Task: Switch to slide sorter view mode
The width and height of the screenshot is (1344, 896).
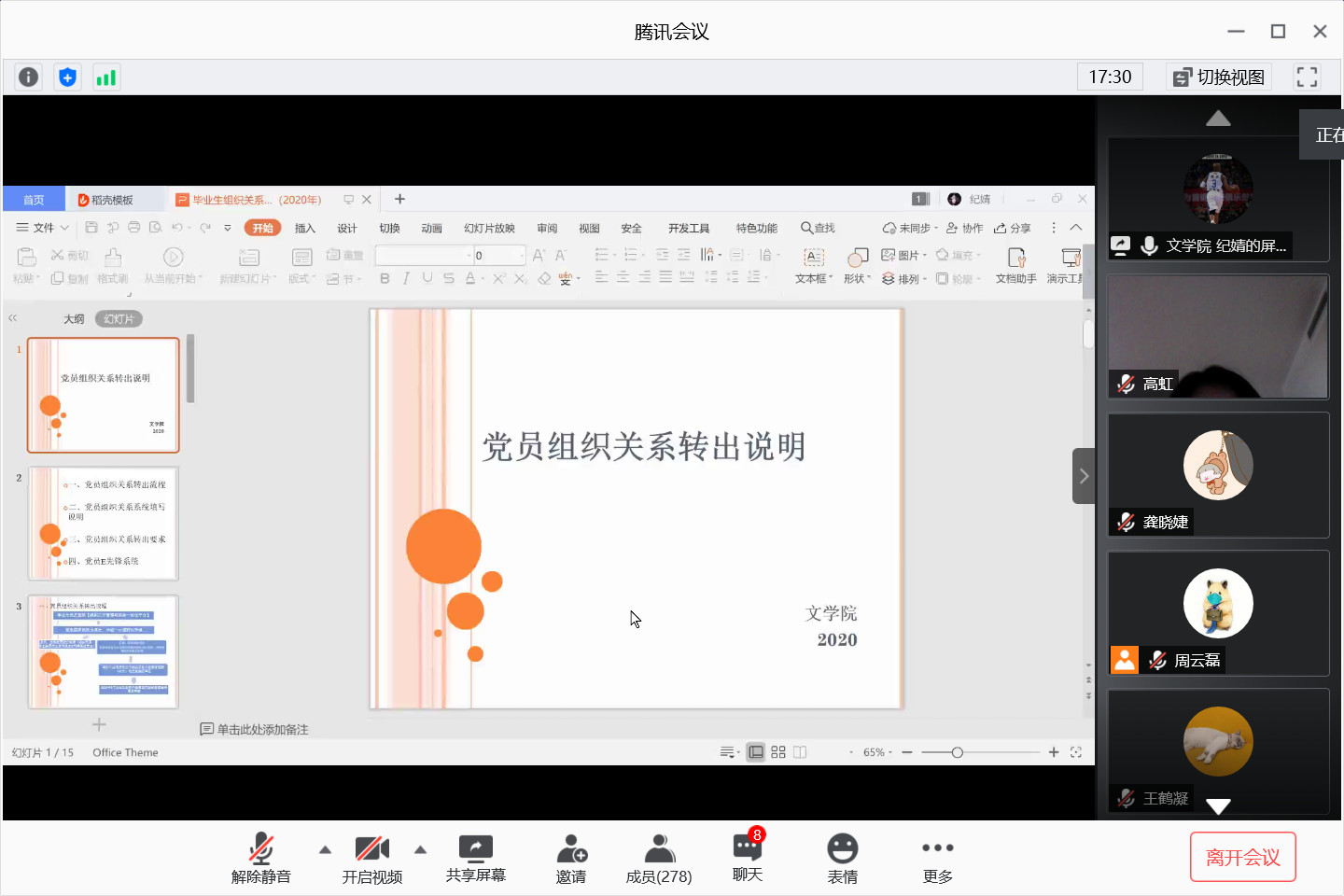Action: (x=777, y=751)
